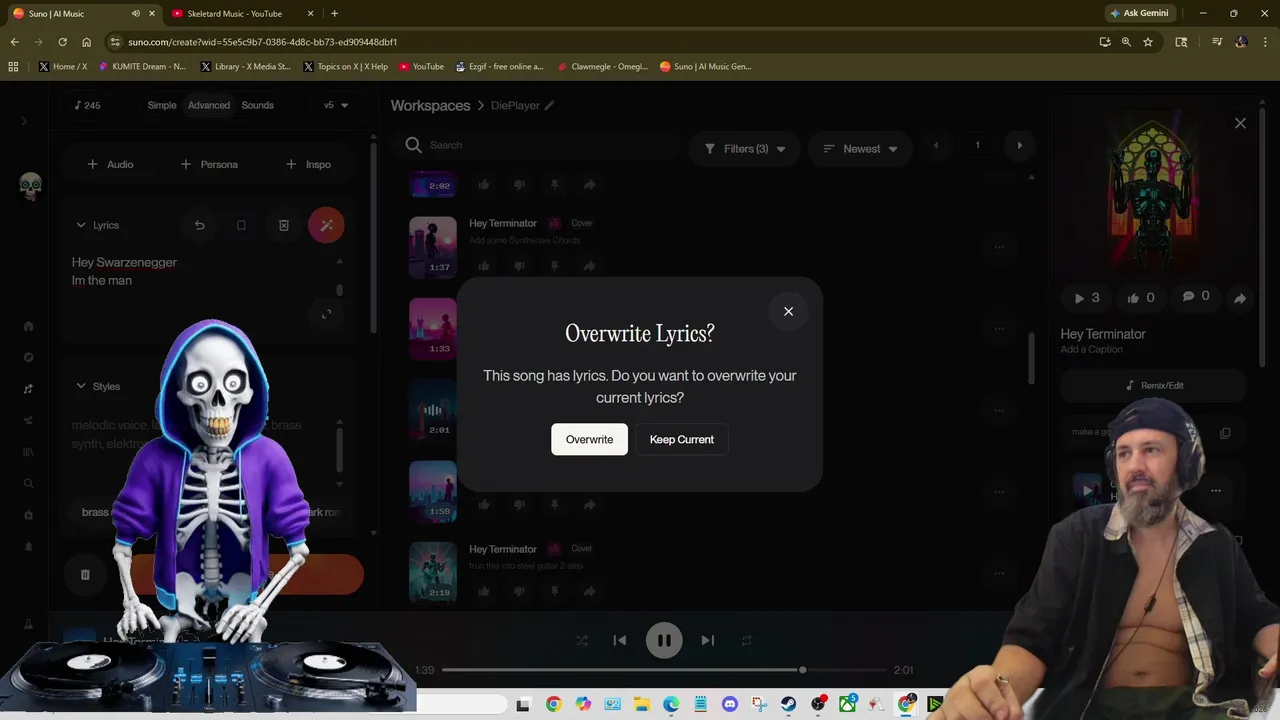The width and height of the screenshot is (1280, 720).
Task: Seek using the song progress slider
Action: pos(664,670)
